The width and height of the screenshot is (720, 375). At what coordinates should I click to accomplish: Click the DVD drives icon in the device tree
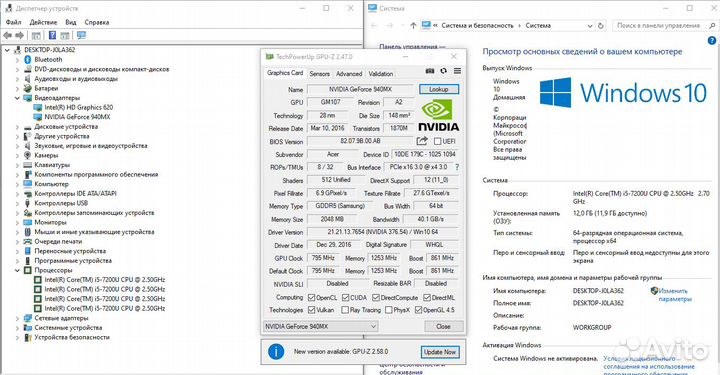(28, 69)
